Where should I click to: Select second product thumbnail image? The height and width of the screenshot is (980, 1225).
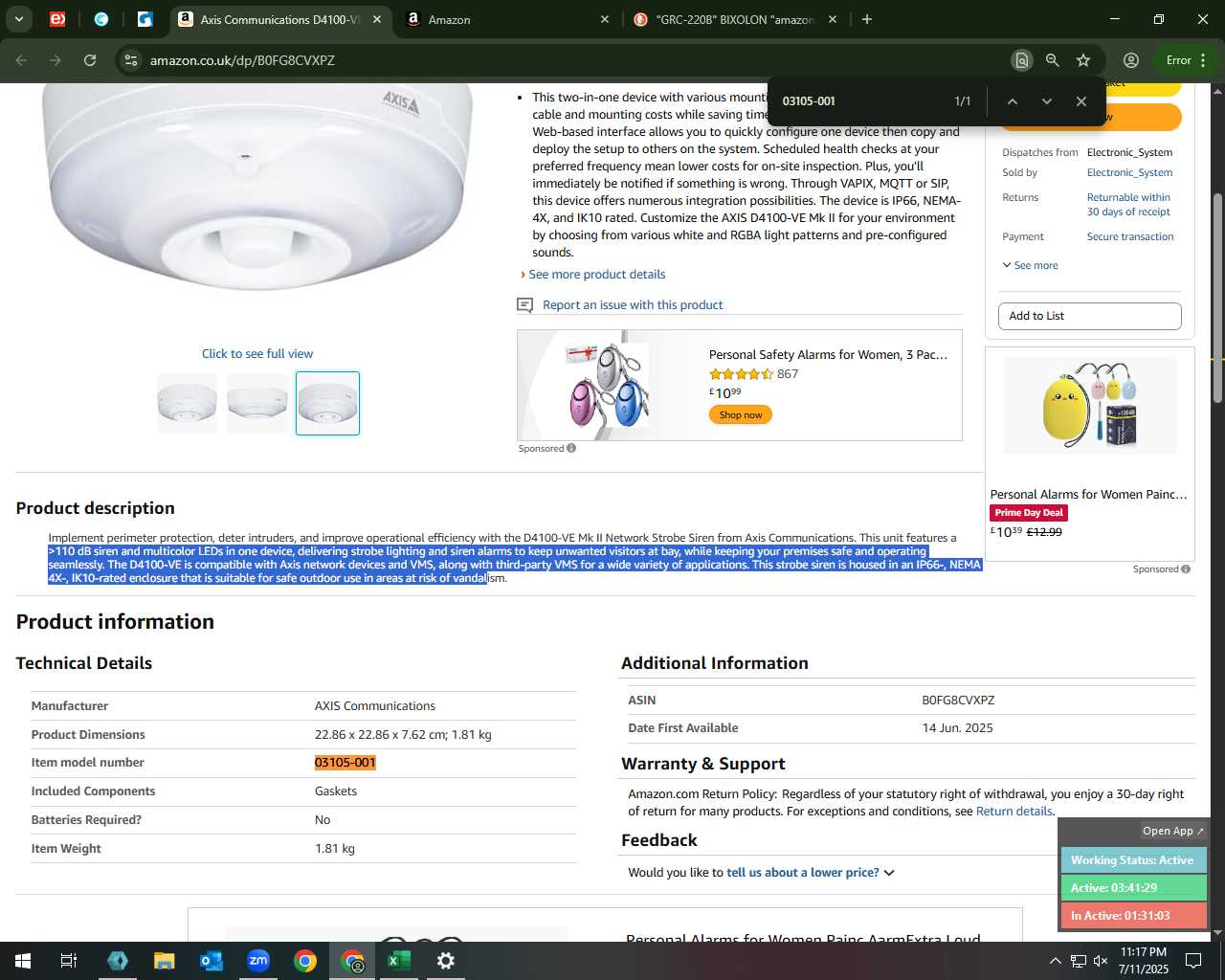[x=257, y=403]
